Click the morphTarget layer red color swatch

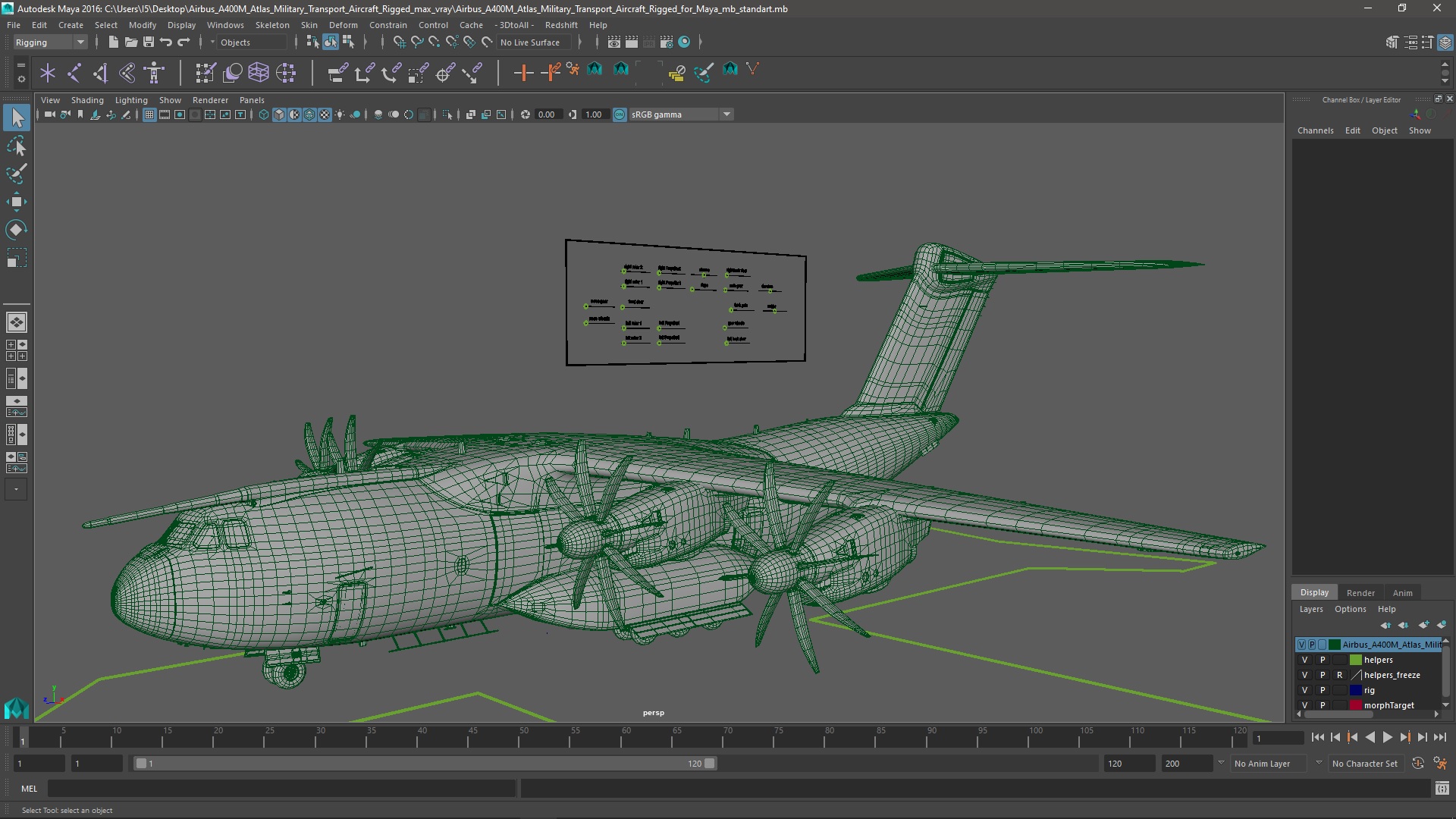pos(1355,706)
